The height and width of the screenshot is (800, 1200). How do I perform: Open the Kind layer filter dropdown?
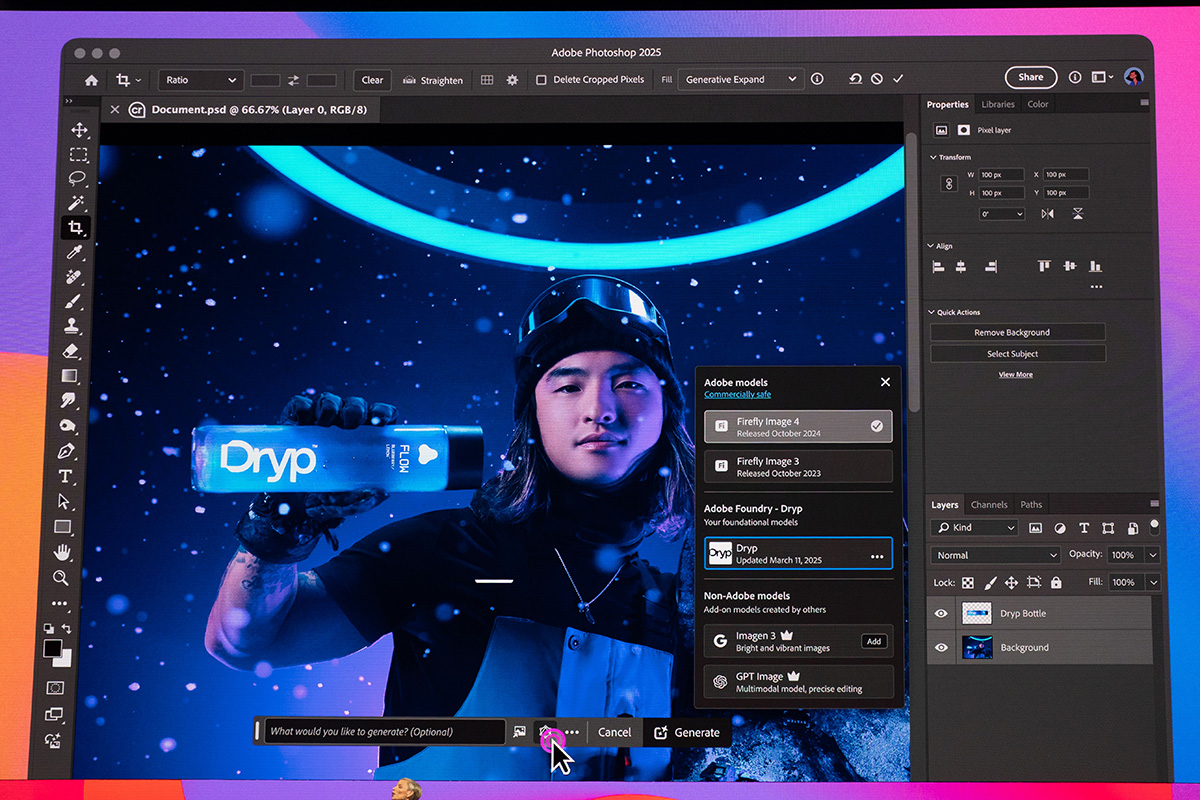tap(975, 528)
